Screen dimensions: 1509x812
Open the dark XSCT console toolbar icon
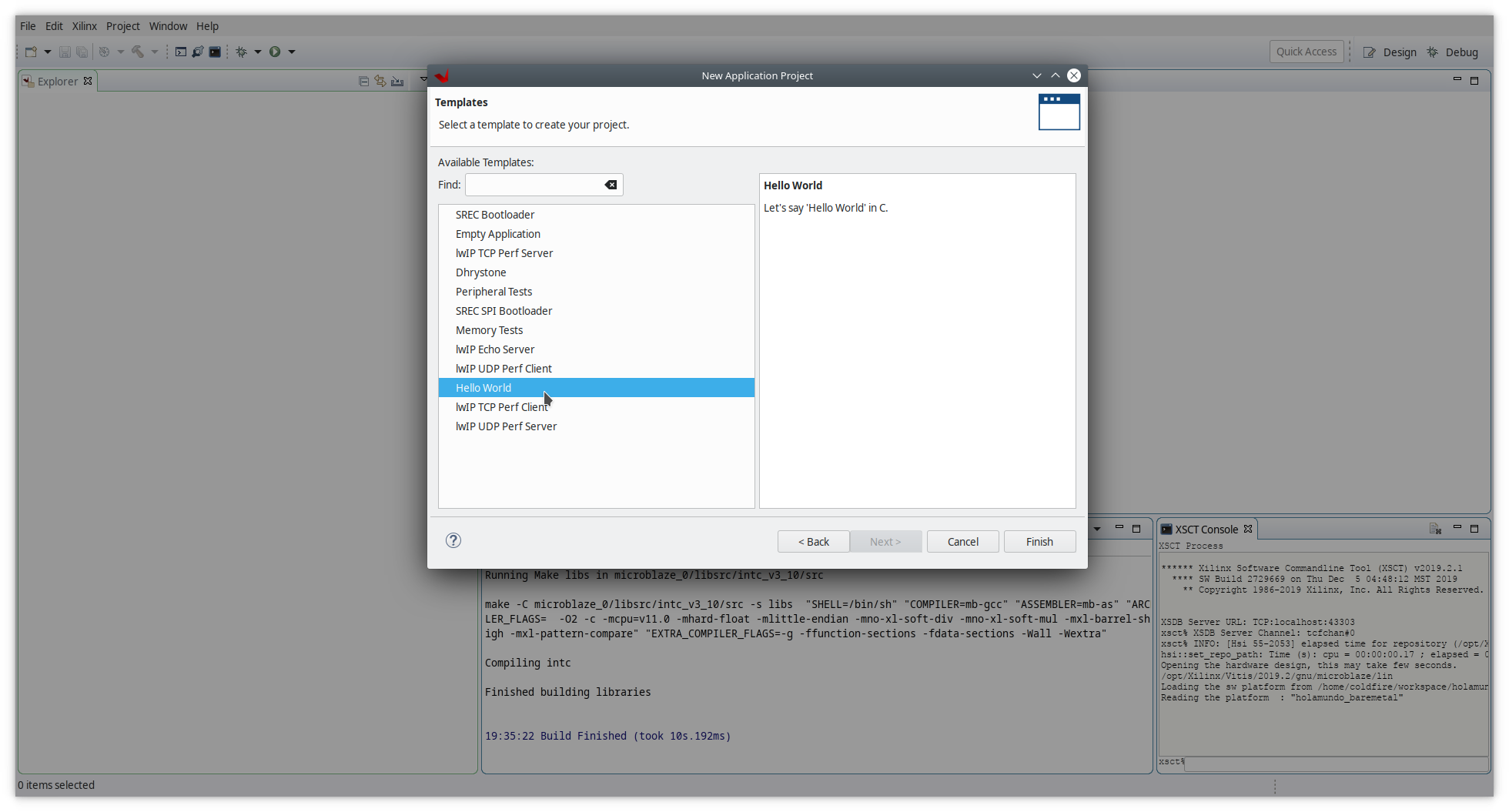click(x=215, y=52)
